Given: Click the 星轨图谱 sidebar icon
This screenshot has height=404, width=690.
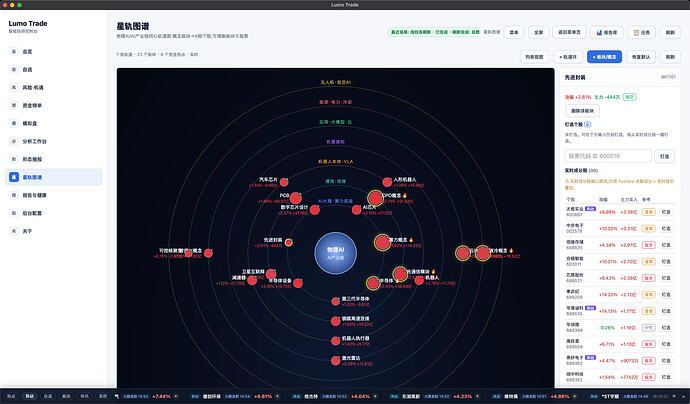Looking at the screenshot, I should (14, 177).
